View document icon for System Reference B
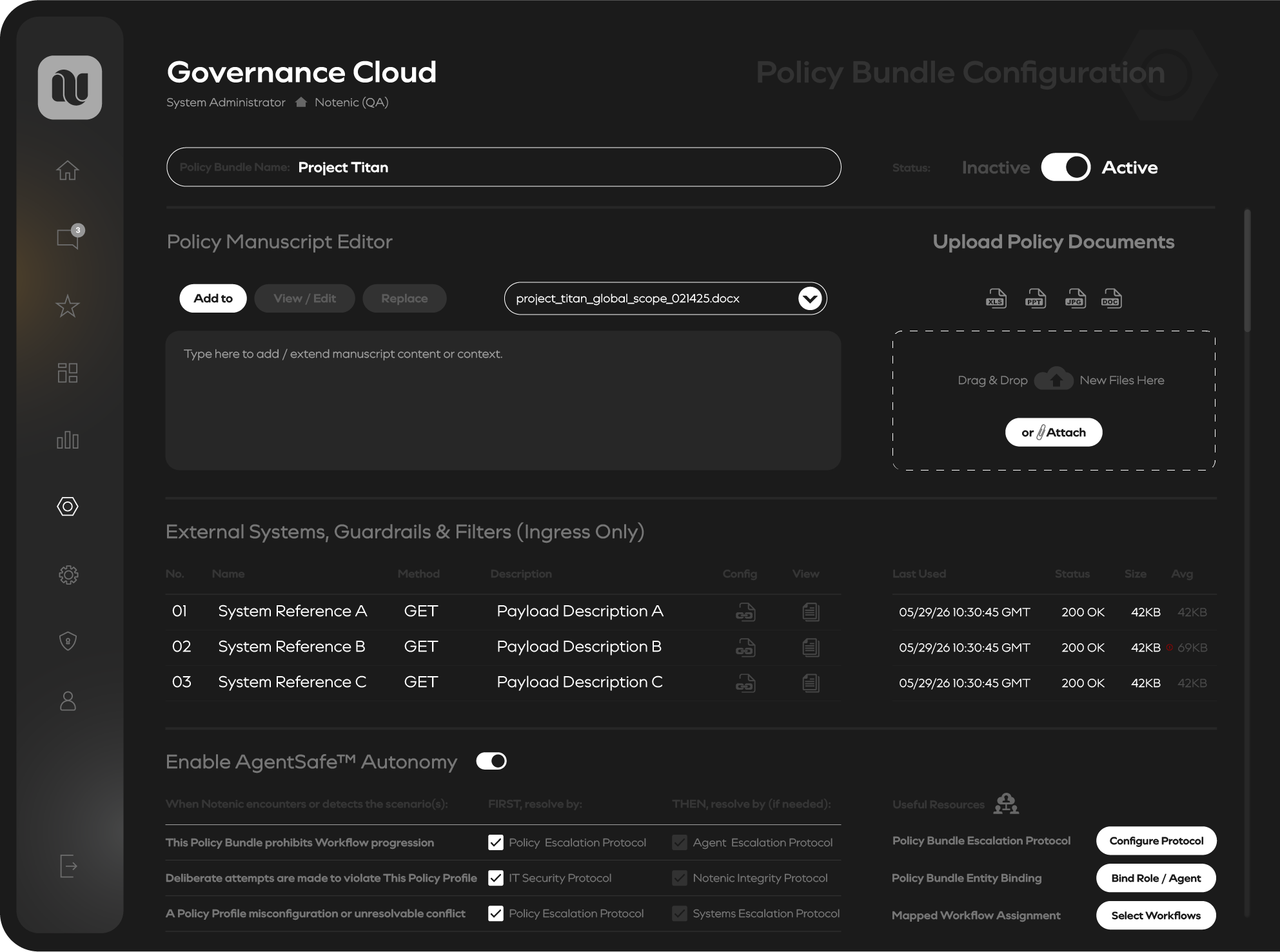This screenshot has height=952, width=1280. 811,647
